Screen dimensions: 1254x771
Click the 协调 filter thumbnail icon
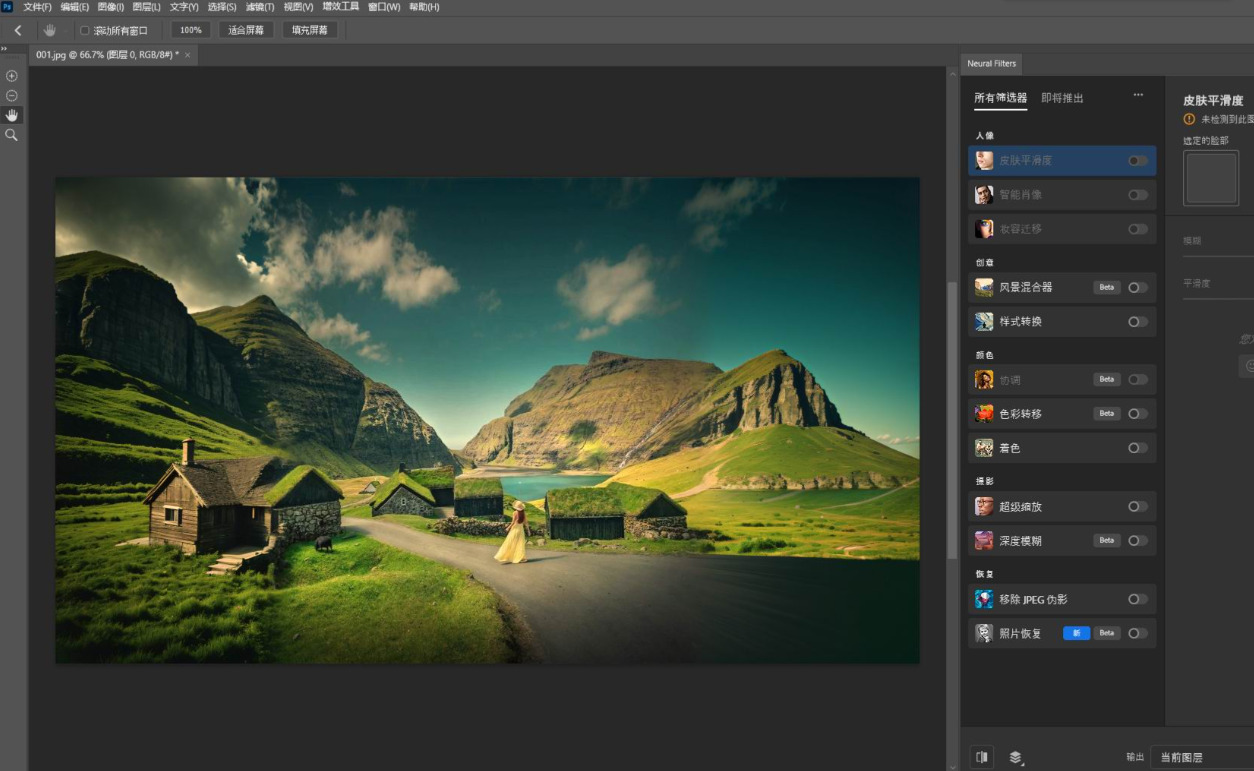tap(984, 379)
